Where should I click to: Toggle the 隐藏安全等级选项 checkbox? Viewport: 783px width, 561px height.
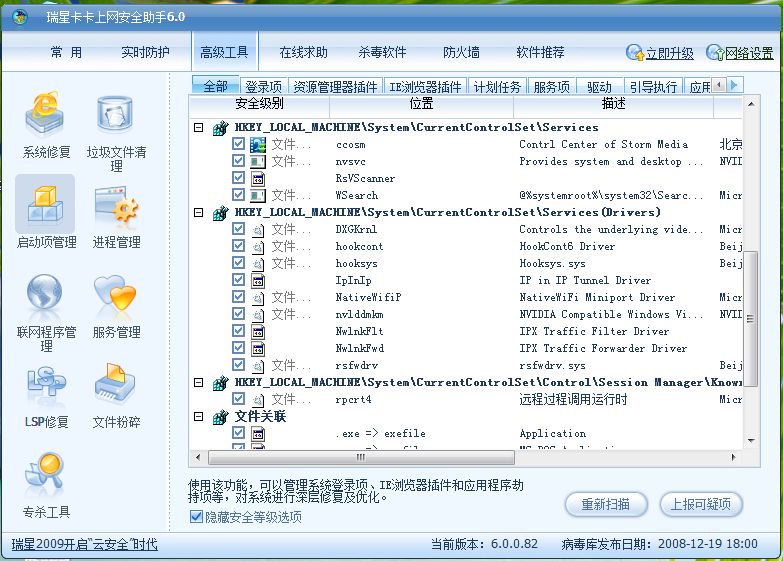196,517
